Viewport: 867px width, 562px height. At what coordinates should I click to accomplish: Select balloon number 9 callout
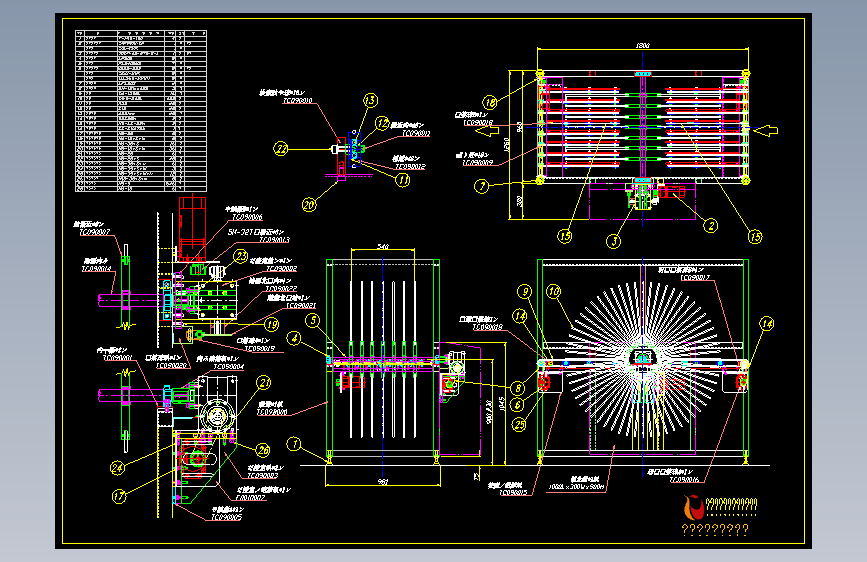pos(524,292)
